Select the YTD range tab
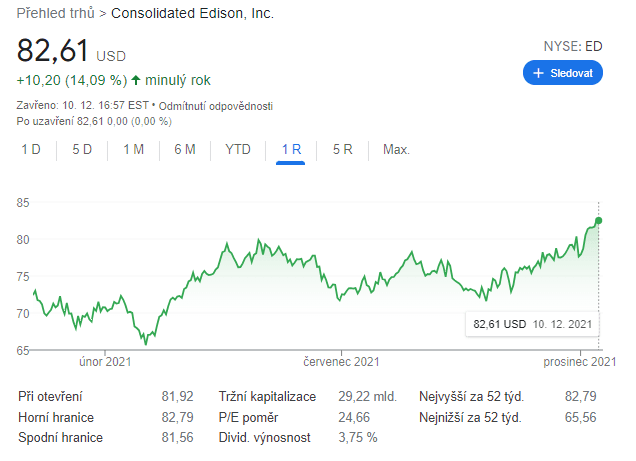Viewport: 636px width, 461px height. [238, 150]
